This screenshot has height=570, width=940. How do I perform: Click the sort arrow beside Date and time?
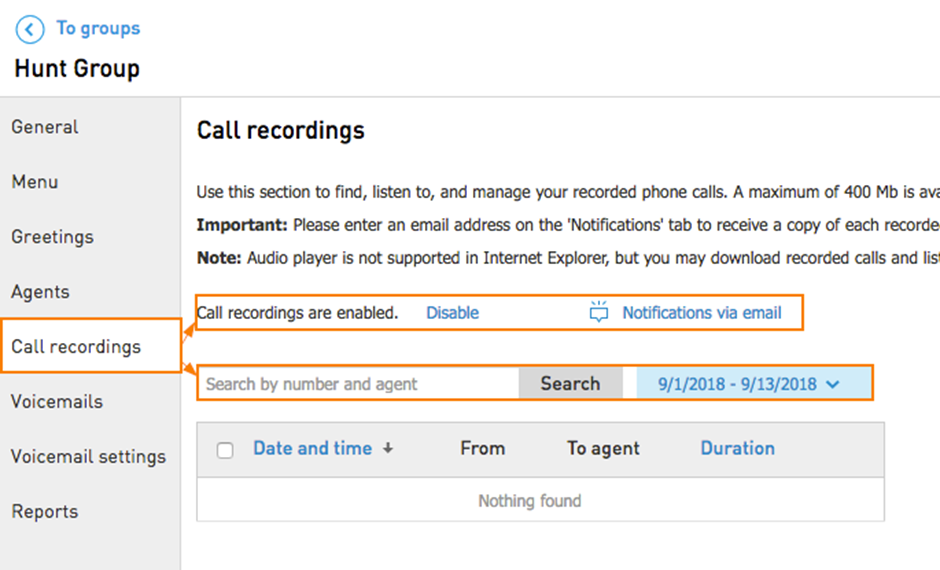[x=388, y=448]
